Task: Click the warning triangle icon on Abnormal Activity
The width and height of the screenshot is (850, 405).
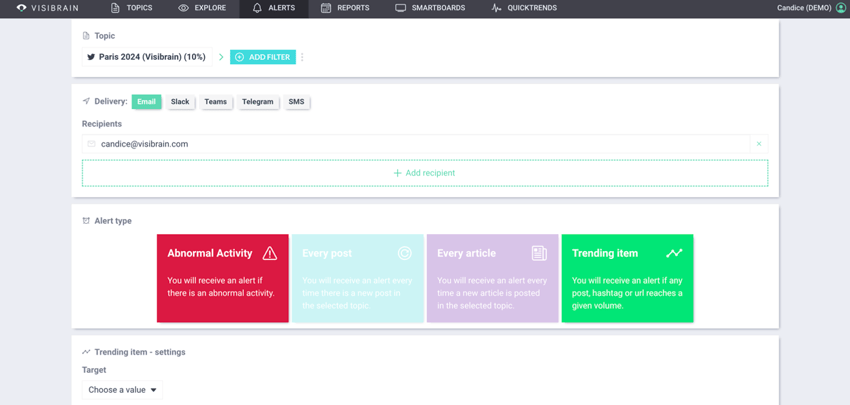Action: pyautogui.click(x=269, y=253)
